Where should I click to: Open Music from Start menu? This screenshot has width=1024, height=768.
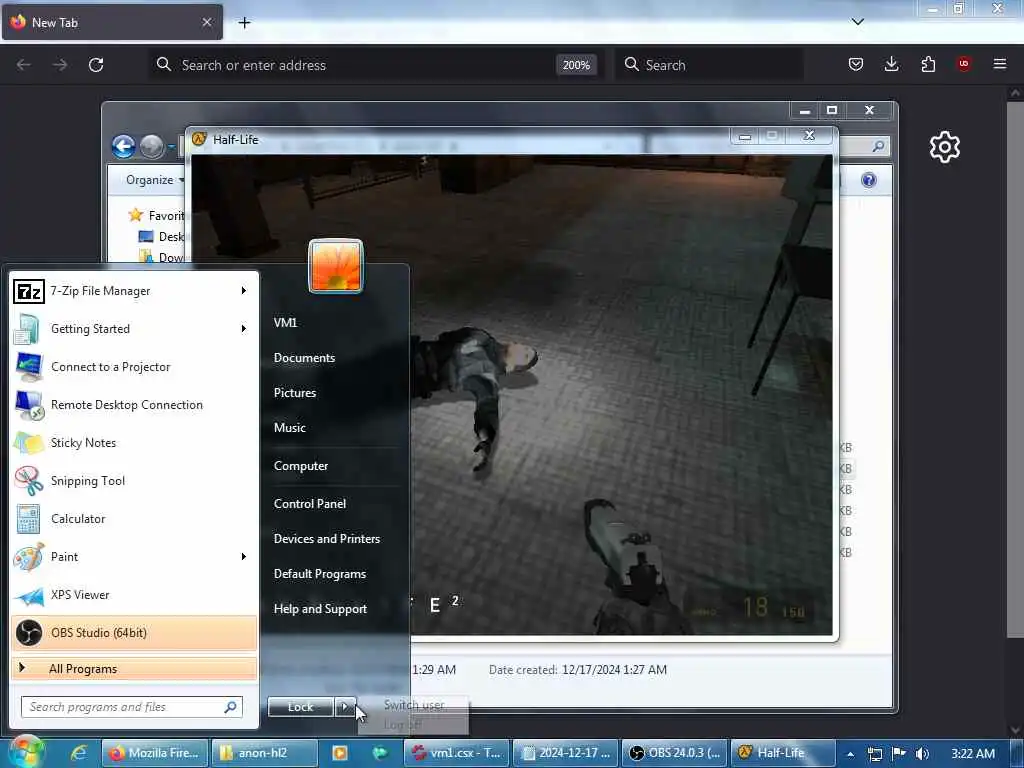(289, 428)
